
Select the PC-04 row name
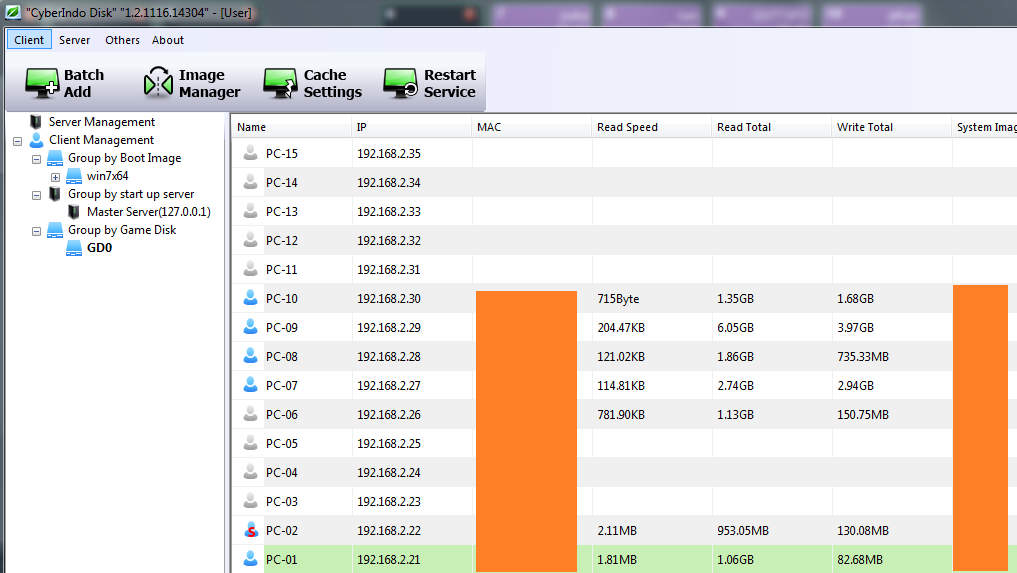(281, 472)
